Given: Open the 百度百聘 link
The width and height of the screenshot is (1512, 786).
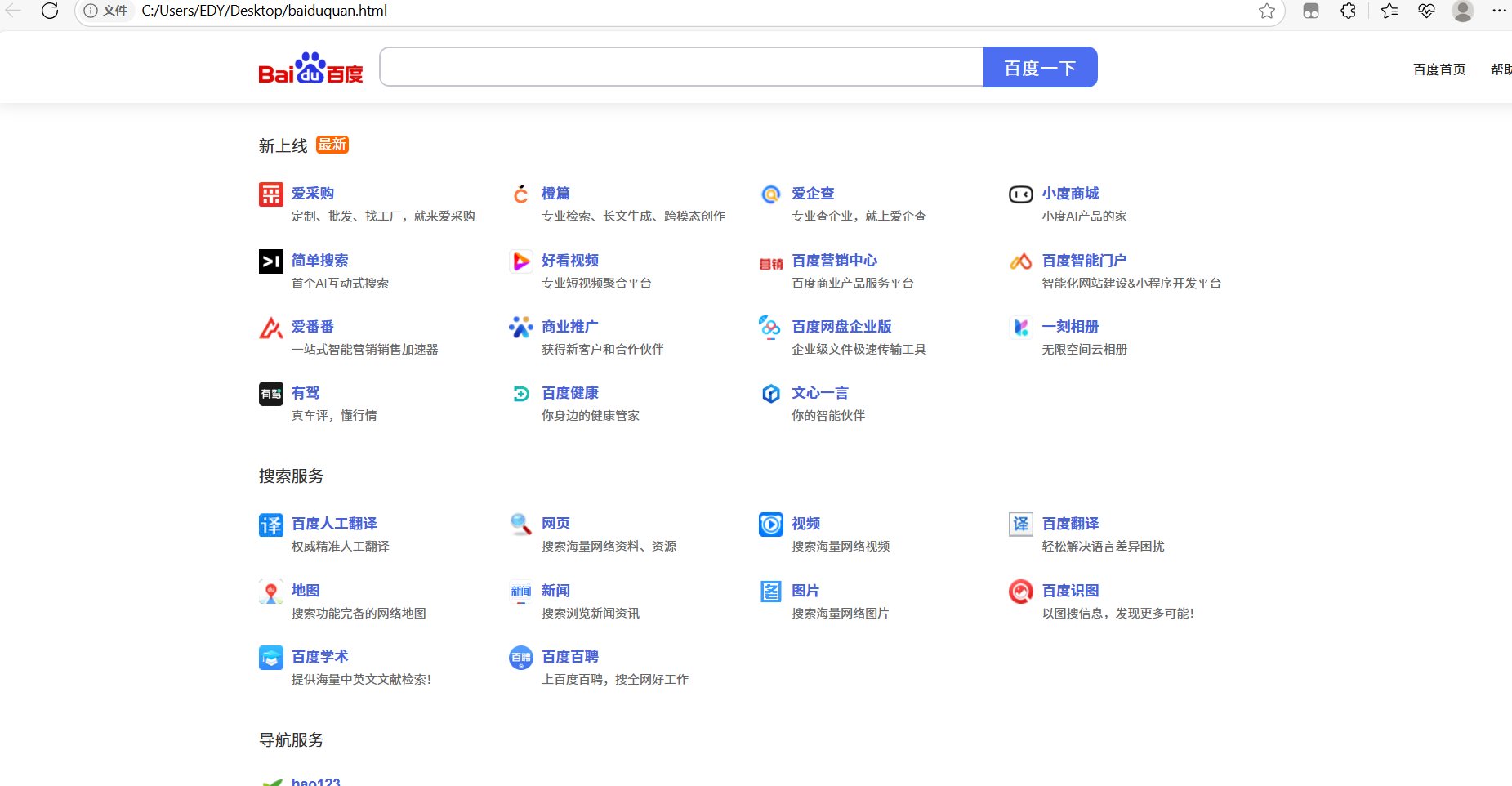Looking at the screenshot, I should tap(570, 657).
